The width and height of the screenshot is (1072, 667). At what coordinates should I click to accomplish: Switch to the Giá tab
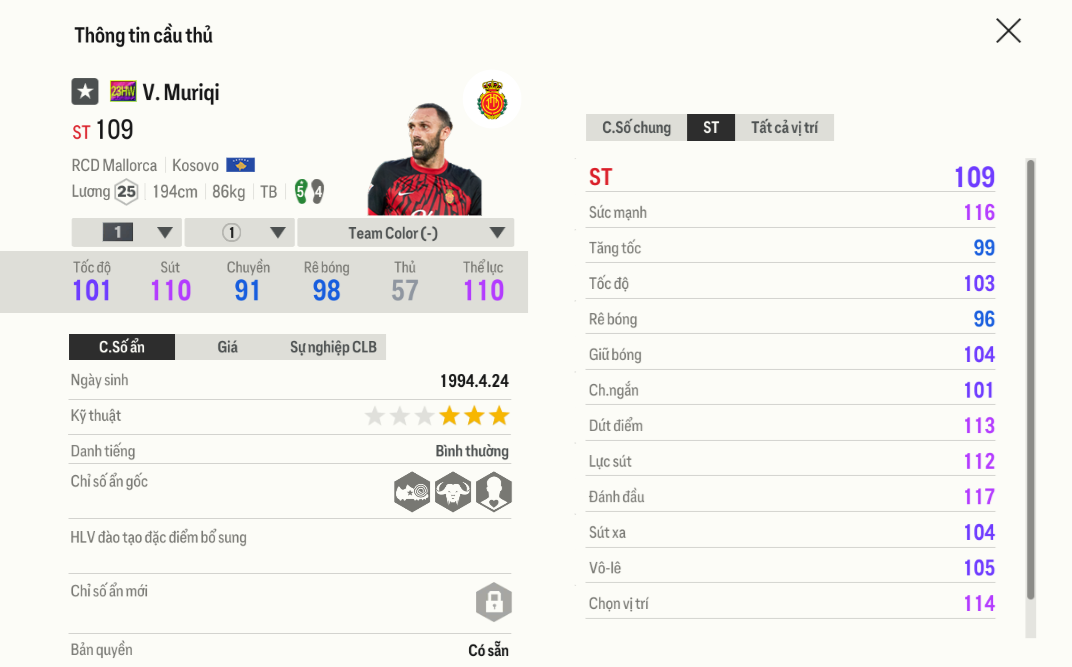click(x=228, y=347)
